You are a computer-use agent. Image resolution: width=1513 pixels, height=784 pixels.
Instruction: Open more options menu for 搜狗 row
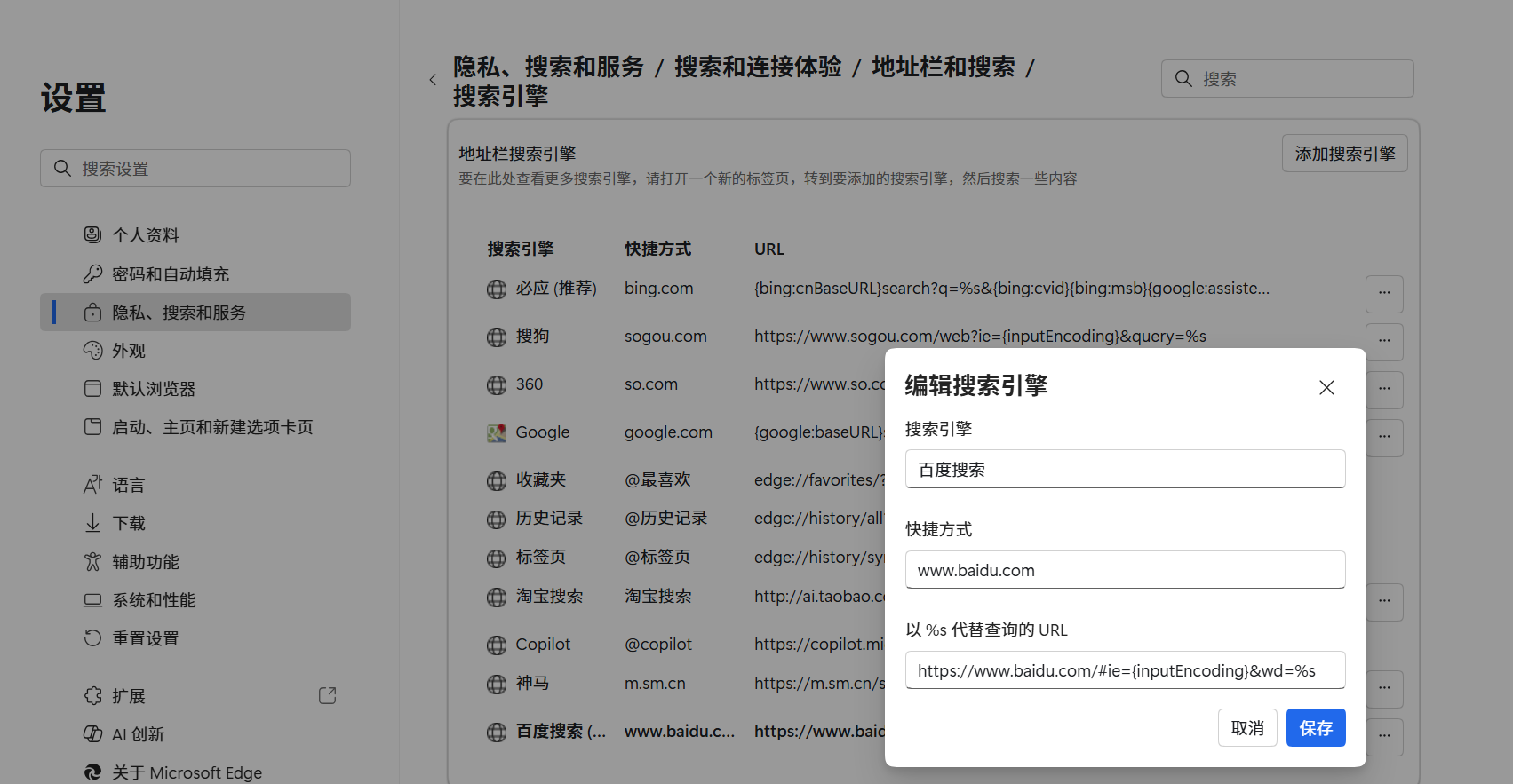pos(1383,342)
